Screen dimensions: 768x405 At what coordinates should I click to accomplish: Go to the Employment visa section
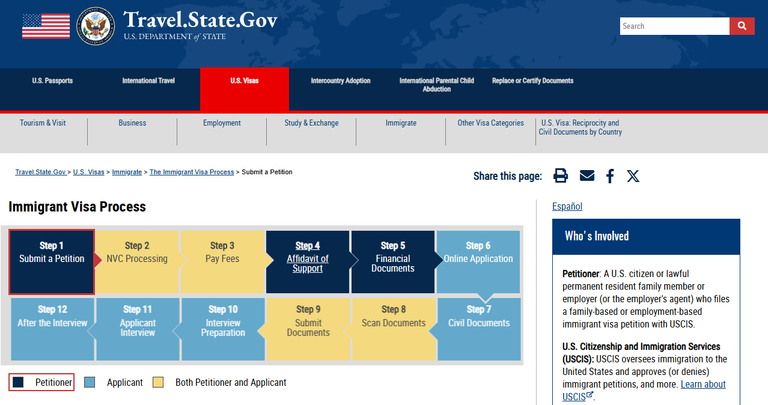[x=222, y=123]
